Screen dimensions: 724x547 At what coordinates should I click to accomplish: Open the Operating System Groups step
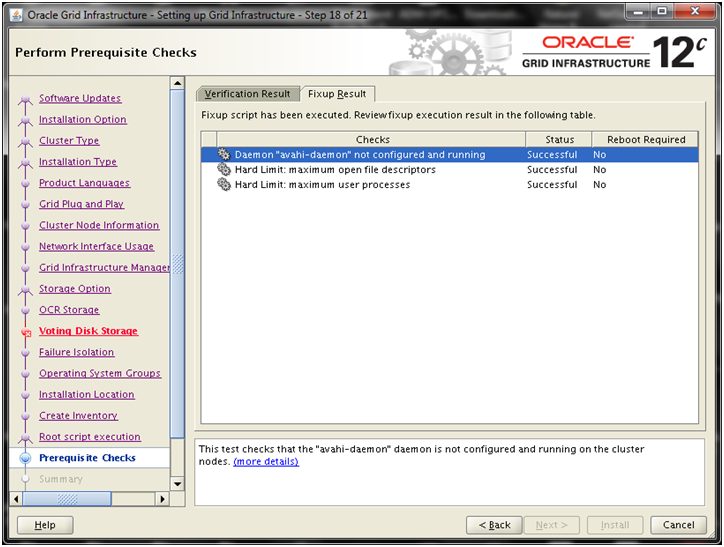pos(100,373)
